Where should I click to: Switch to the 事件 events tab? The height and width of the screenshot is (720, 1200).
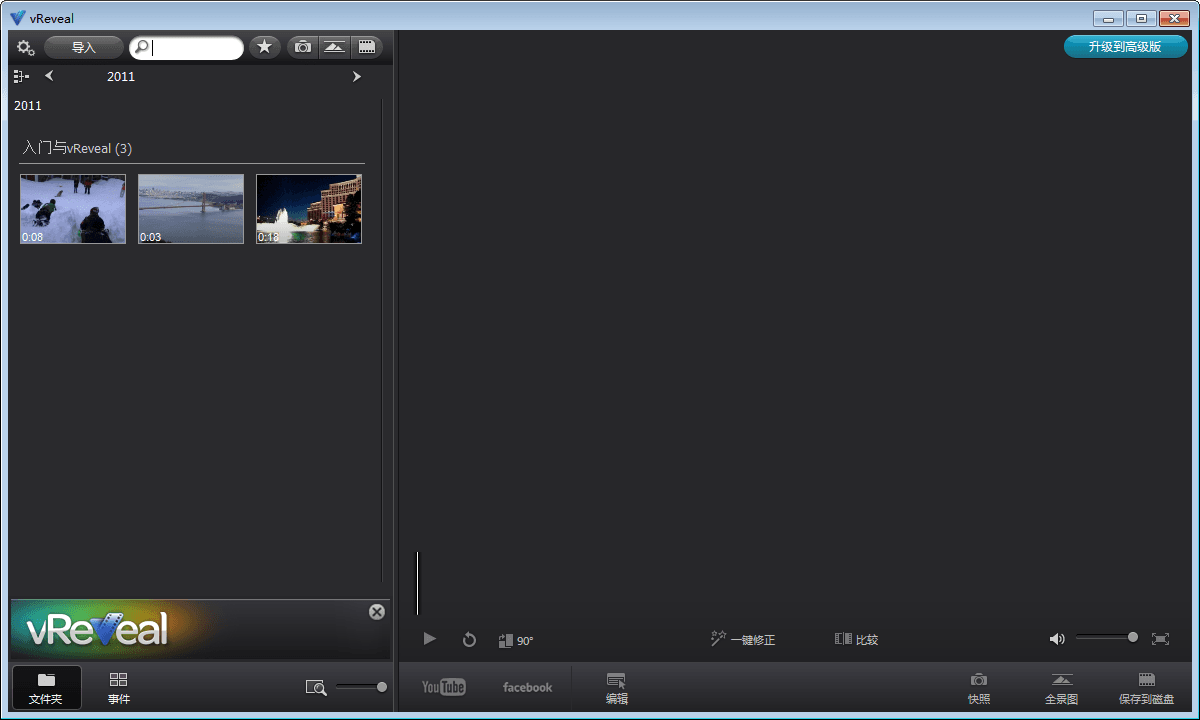[x=119, y=688]
